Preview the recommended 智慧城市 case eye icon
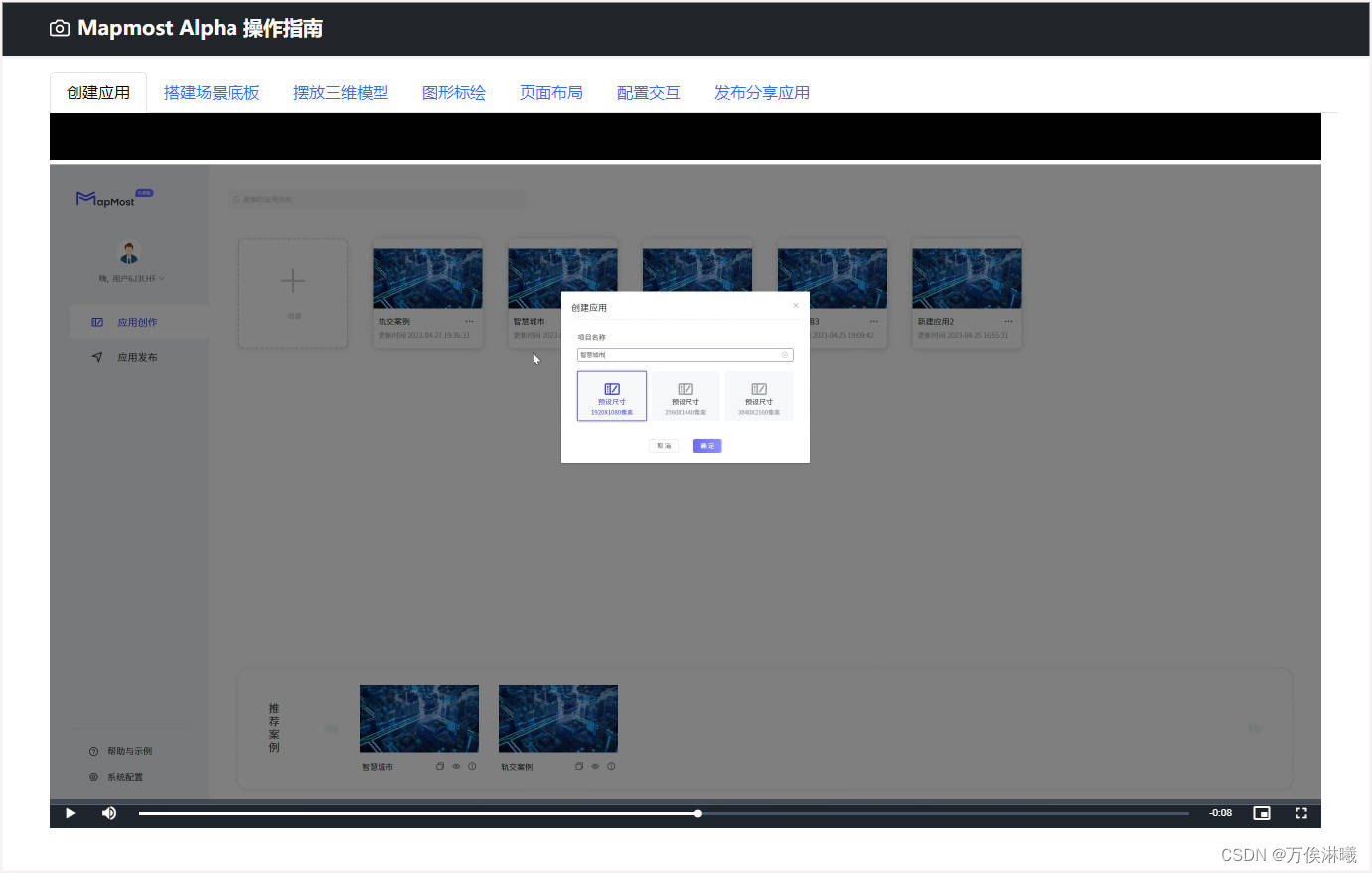This screenshot has width=1372, height=873. point(456,767)
